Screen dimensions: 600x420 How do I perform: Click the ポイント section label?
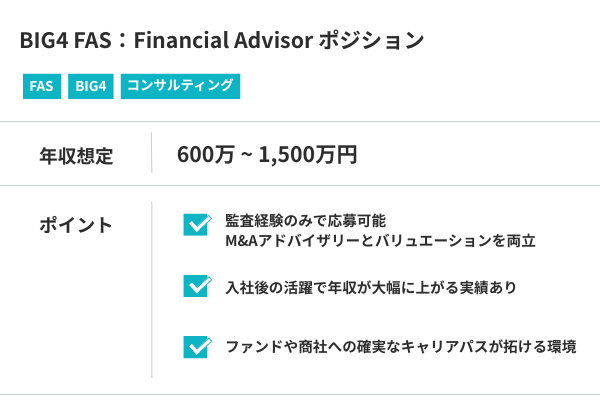[76, 224]
